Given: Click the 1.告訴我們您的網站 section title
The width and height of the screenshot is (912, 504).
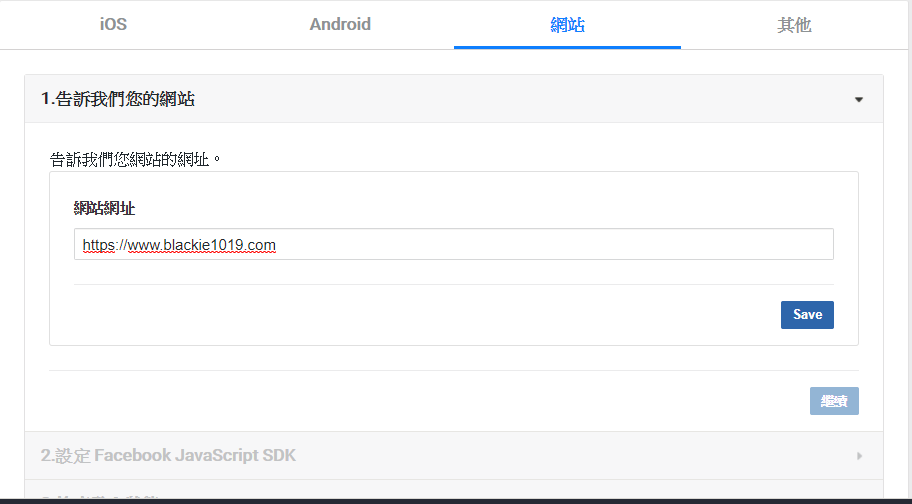Looking at the screenshot, I should 118,99.
